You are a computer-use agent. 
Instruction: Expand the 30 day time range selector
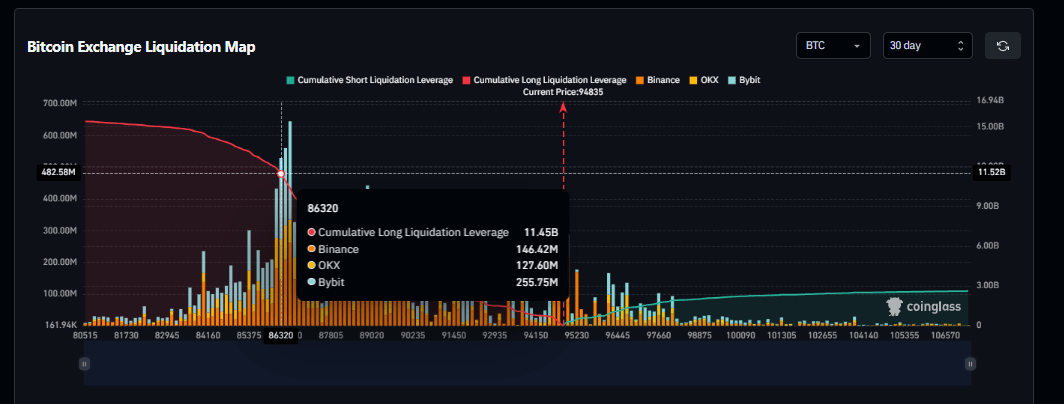(927, 46)
